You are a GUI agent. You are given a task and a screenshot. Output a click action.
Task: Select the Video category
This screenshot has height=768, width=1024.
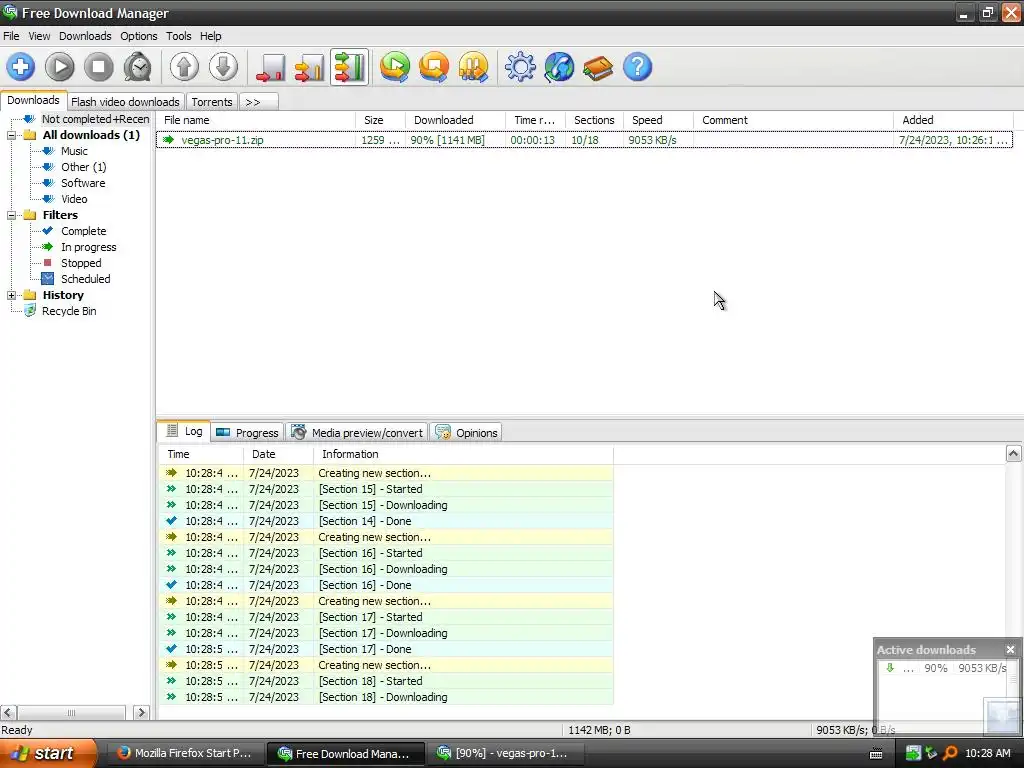[74, 199]
